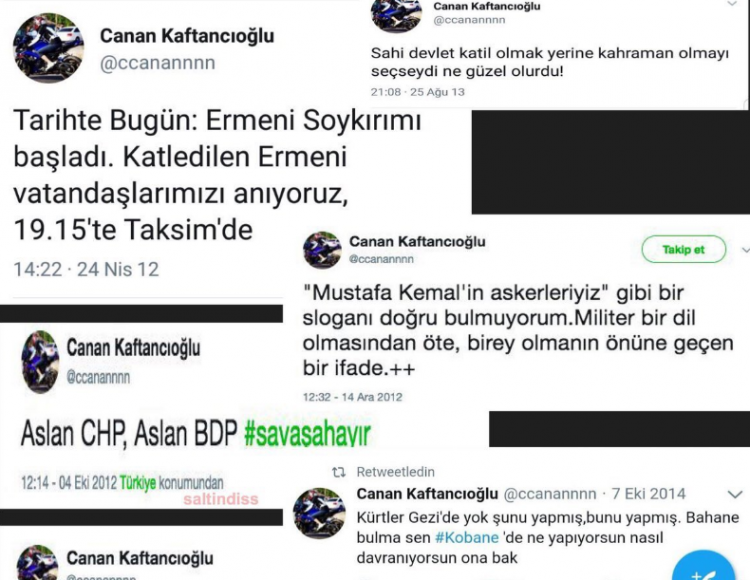750x580 pixels.
Task: Expand the chevron on the Sahi devlet tweet
Action: point(732,4)
